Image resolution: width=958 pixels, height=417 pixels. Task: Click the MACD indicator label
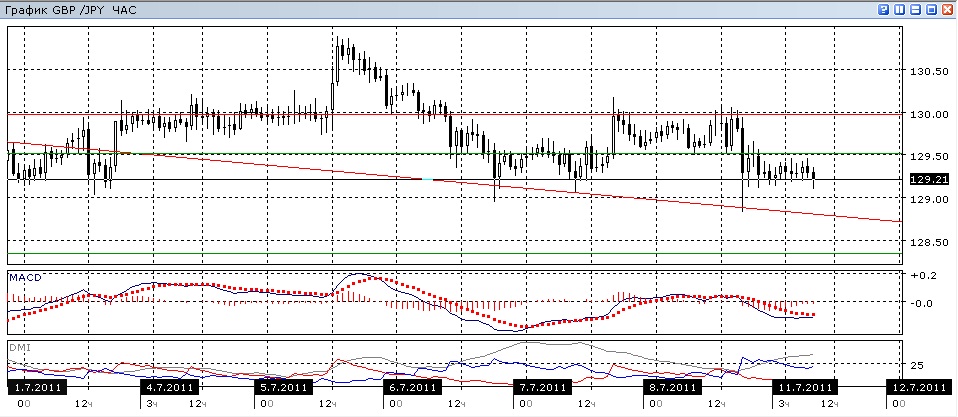point(24,278)
